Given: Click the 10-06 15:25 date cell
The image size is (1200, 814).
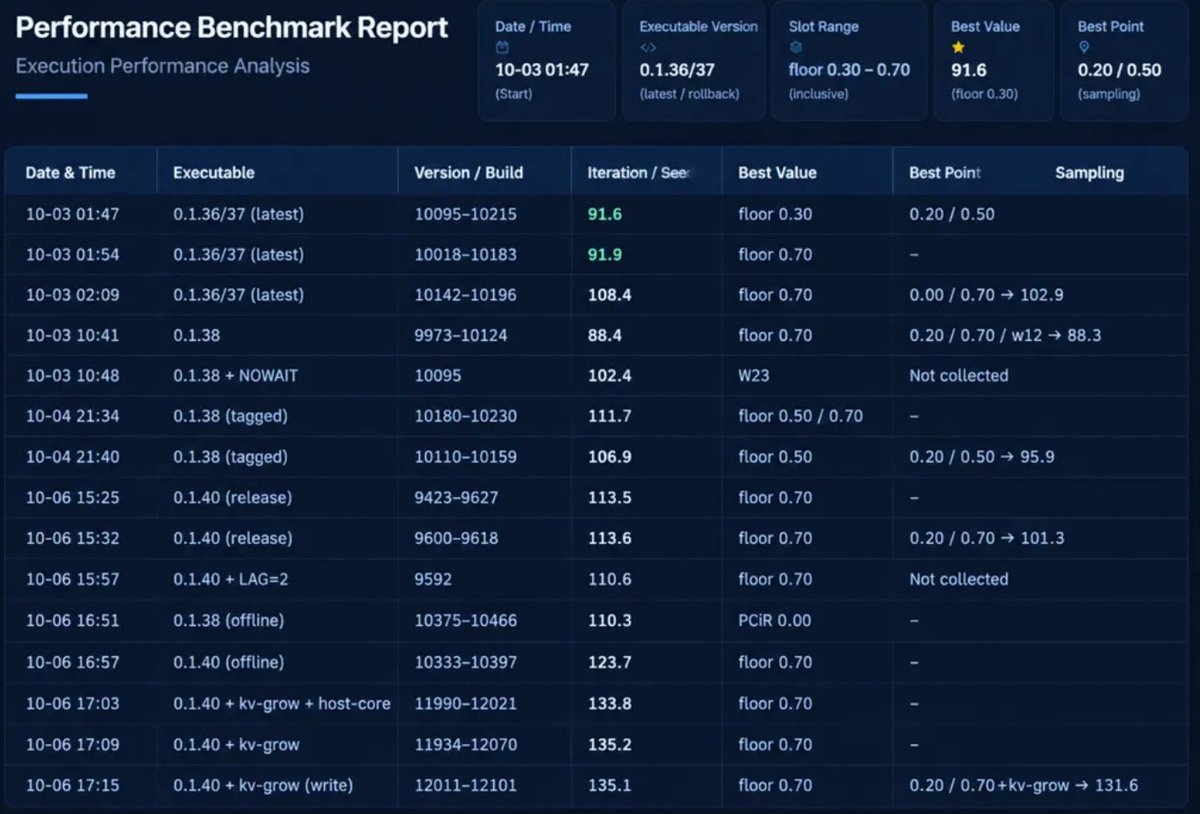Looking at the screenshot, I should click(72, 498).
